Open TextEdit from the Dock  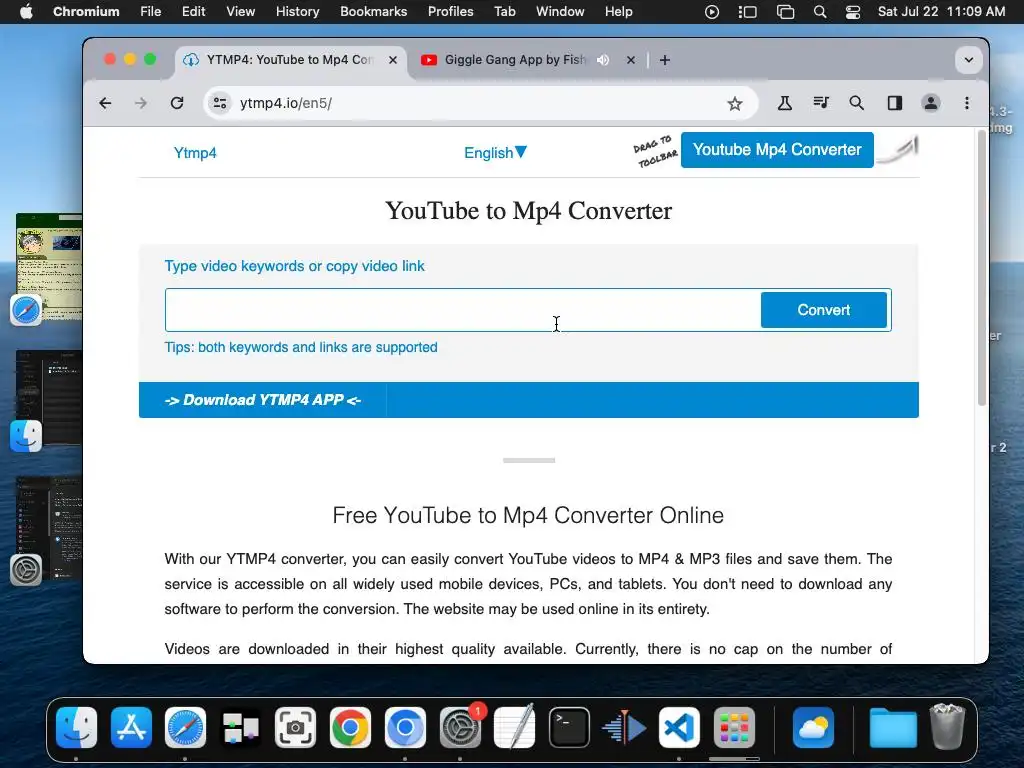(x=515, y=728)
